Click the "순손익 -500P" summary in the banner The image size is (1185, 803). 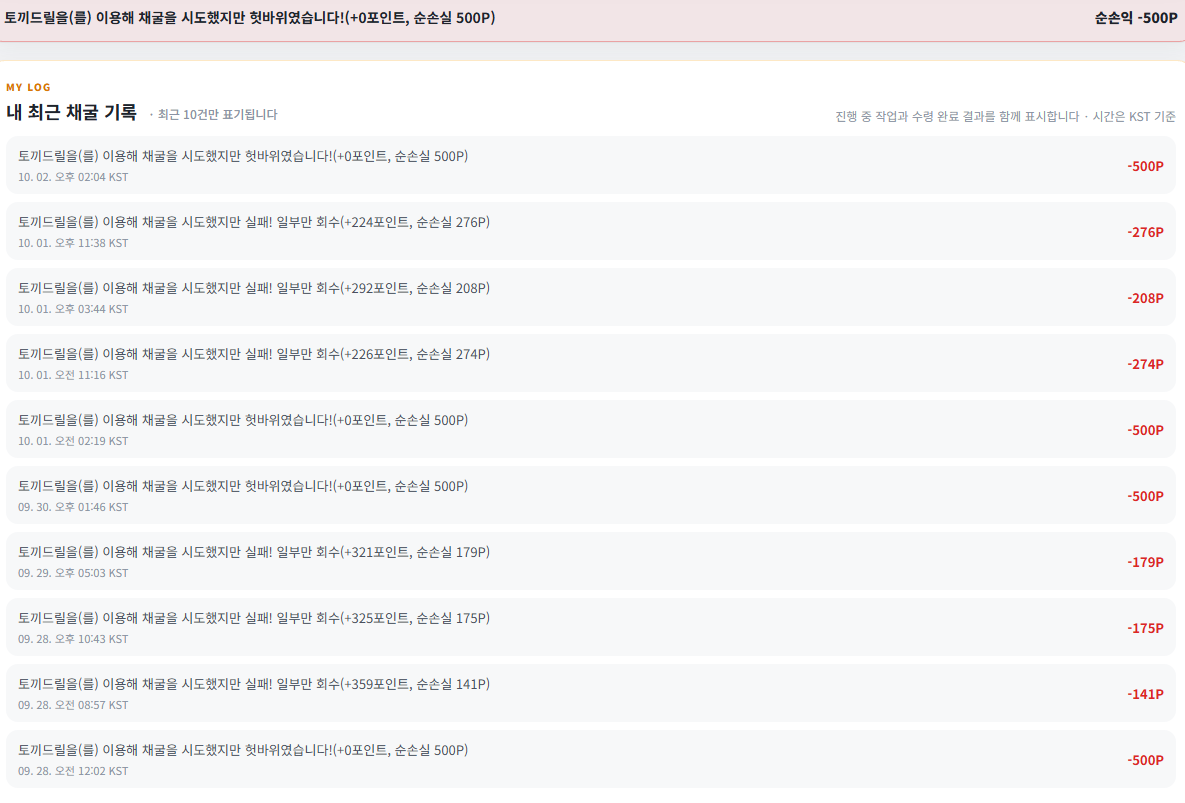tap(1136, 17)
